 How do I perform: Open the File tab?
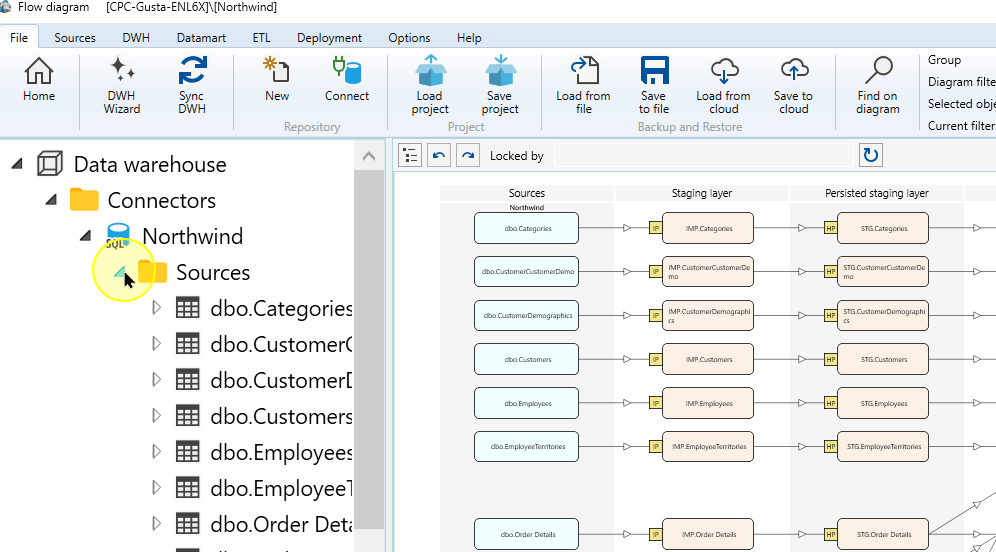(19, 37)
